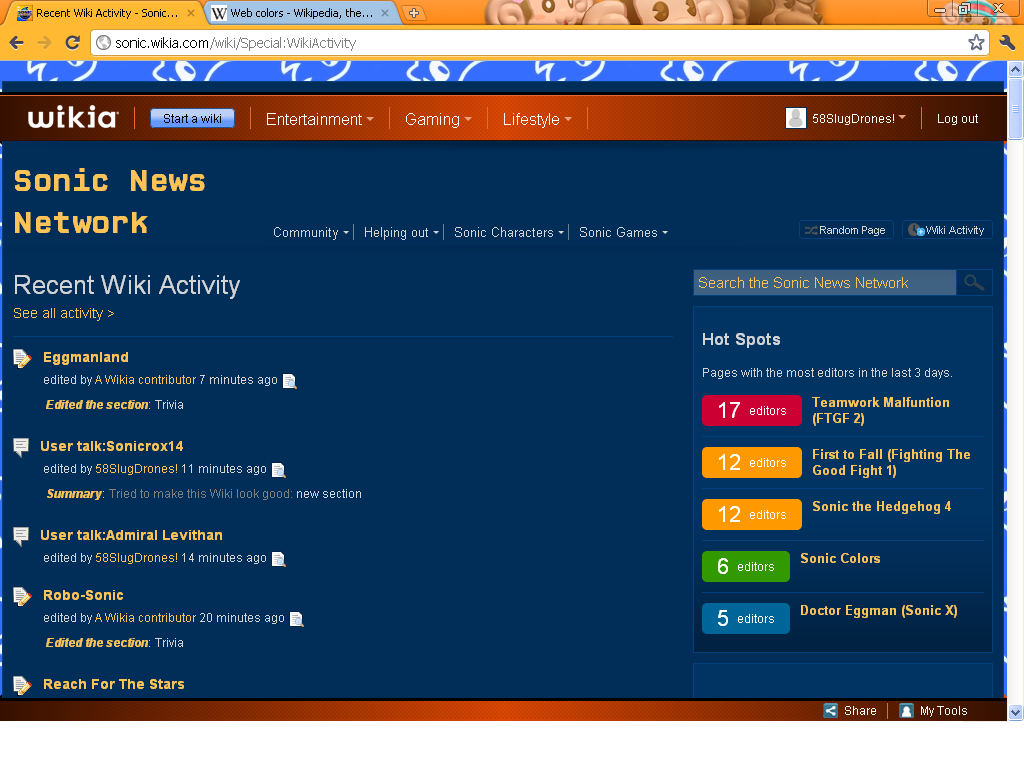Open the Sonic Characters menu
1024x768 pixels.
[508, 232]
